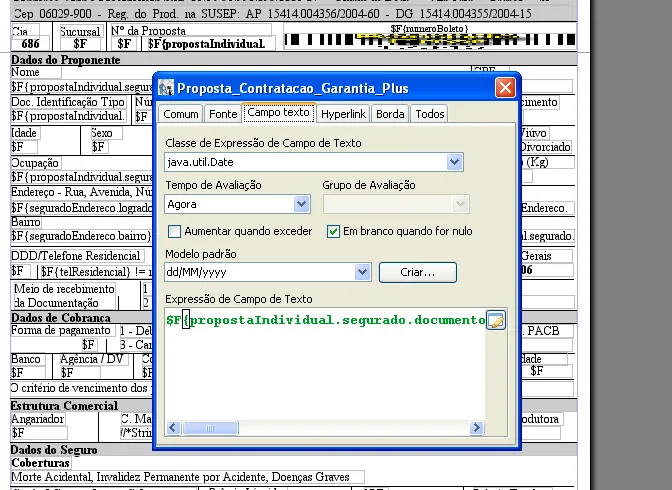Click the expression scrollbar left arrow

(173, 428)
